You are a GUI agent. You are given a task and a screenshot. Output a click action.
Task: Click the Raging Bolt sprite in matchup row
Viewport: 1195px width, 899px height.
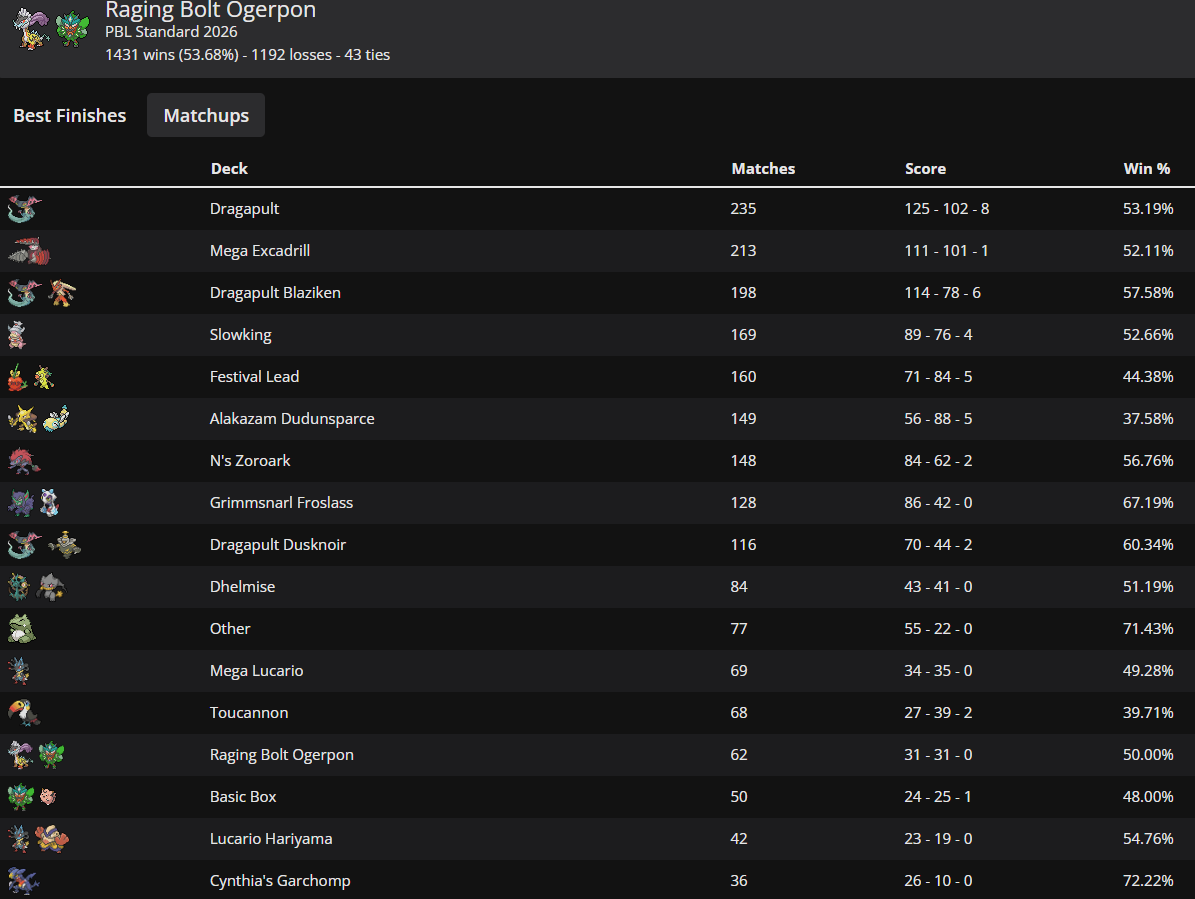point(21,755)
